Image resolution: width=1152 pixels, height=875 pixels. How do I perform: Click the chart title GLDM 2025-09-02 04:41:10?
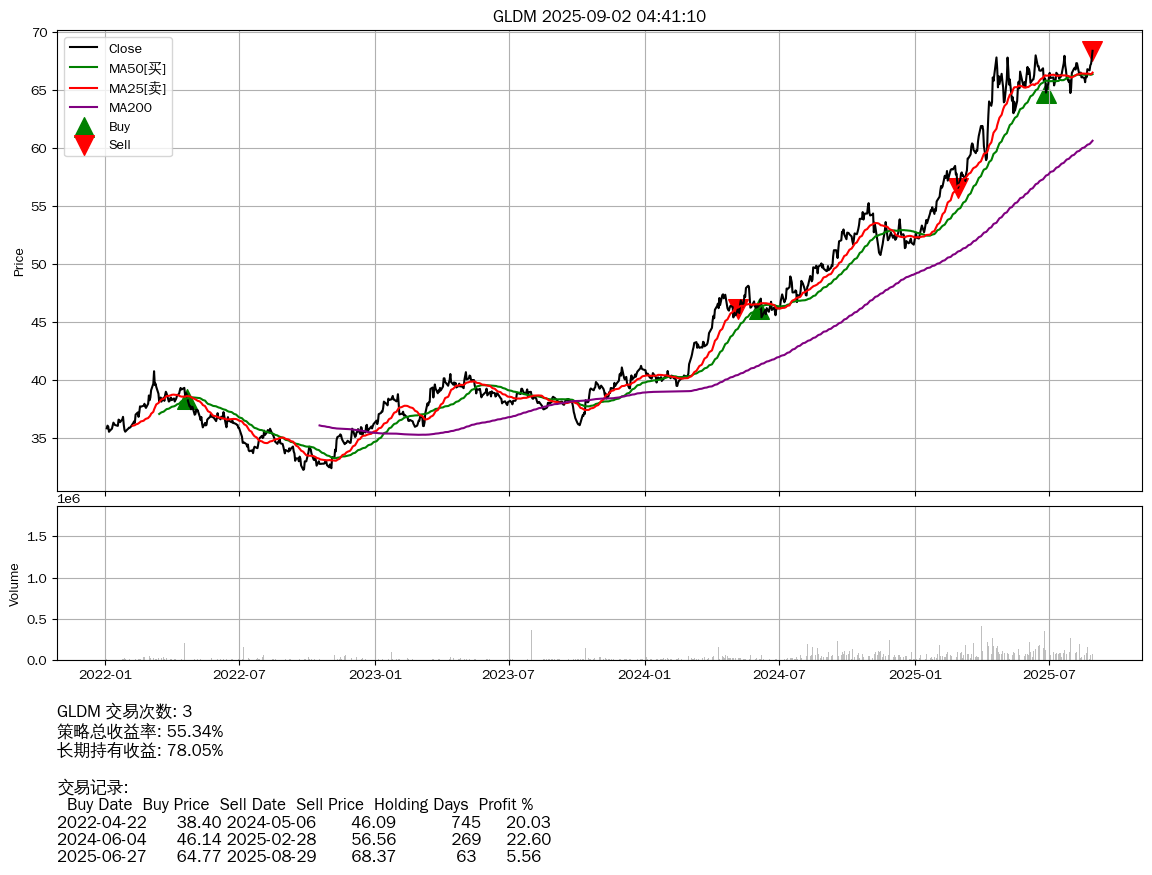[x=599, y=16]
